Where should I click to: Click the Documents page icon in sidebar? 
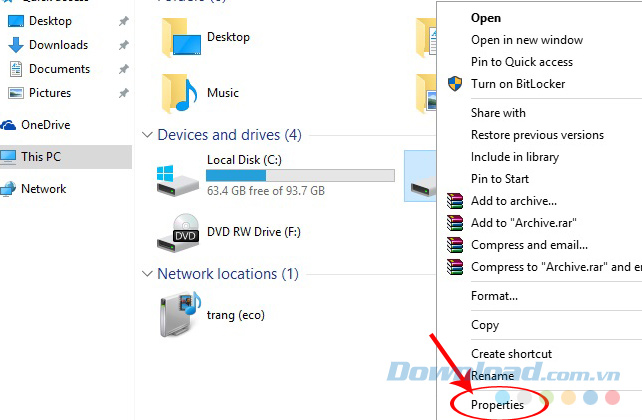tap(16, 69)
